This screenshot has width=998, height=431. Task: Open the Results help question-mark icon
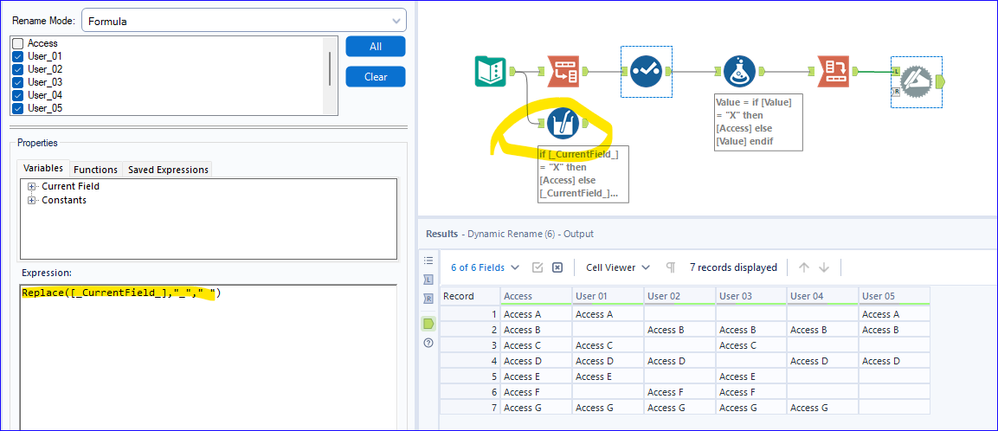(x=428, y=343)
